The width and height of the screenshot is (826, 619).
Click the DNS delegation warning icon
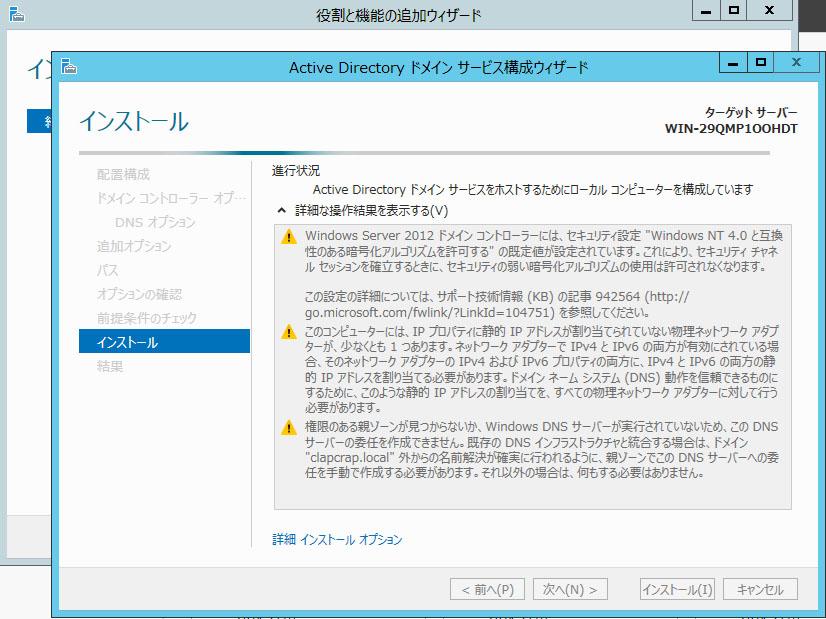pos(289,427)
